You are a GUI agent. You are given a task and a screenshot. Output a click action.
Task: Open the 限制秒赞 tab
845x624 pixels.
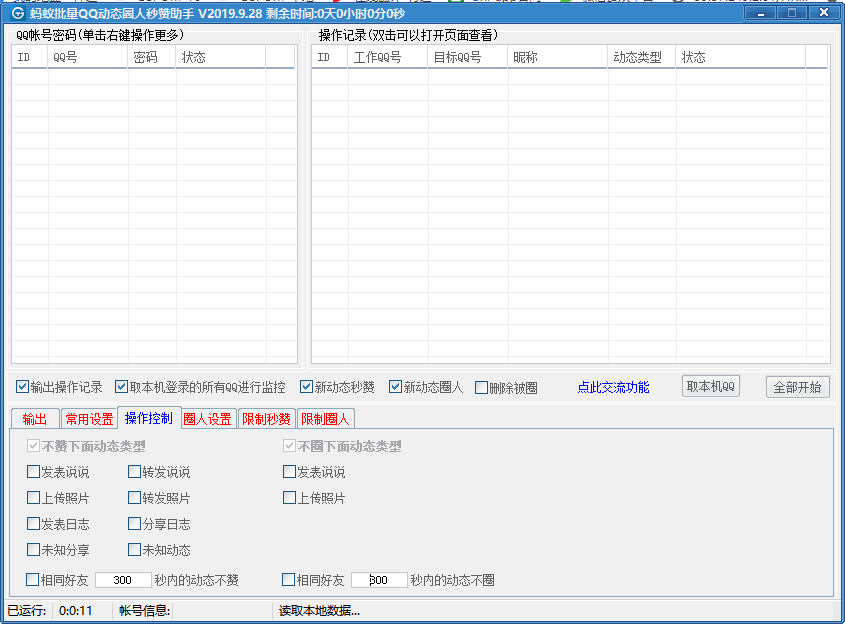(x=266, y=419)
